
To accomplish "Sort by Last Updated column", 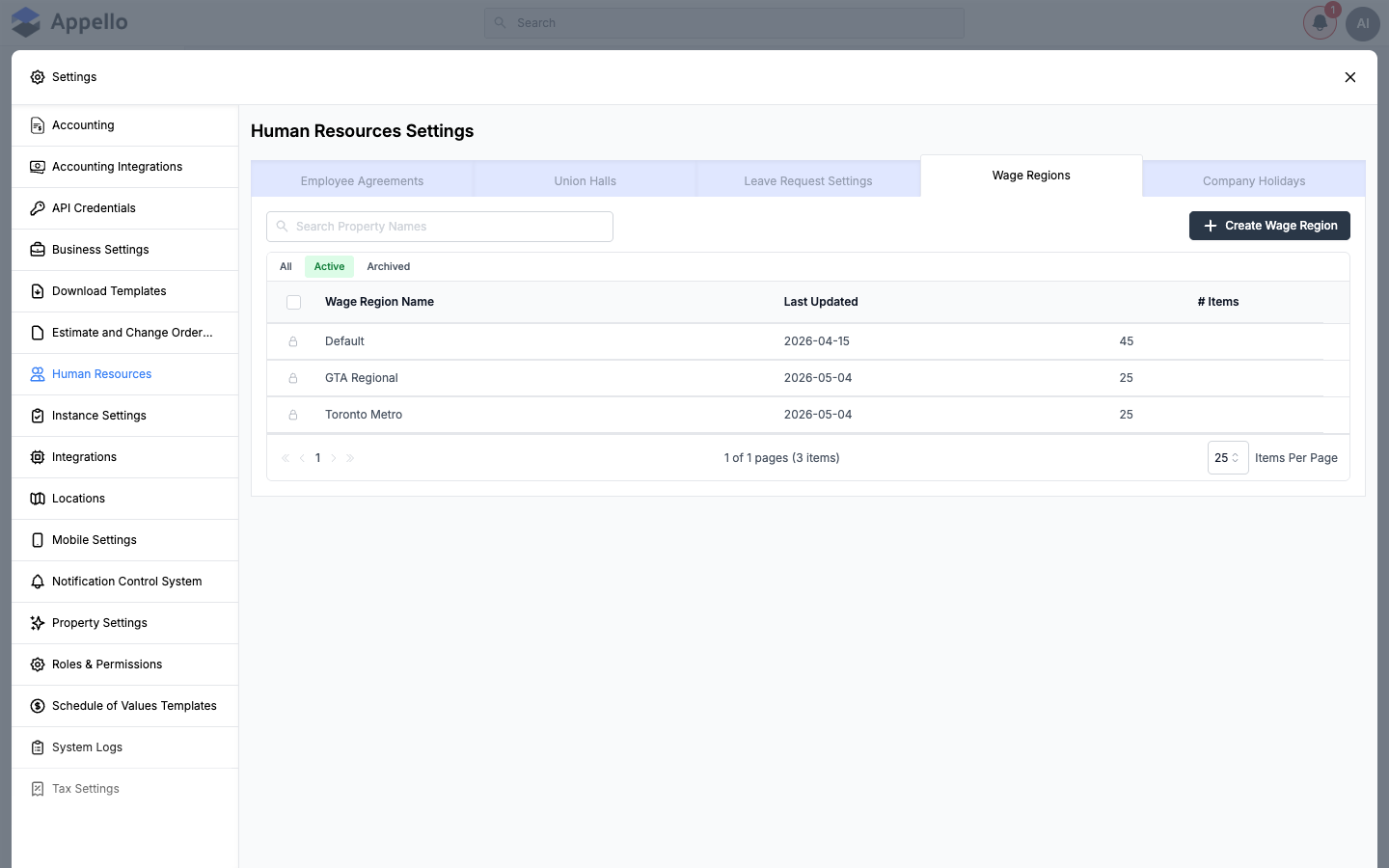I will (821, 302).
